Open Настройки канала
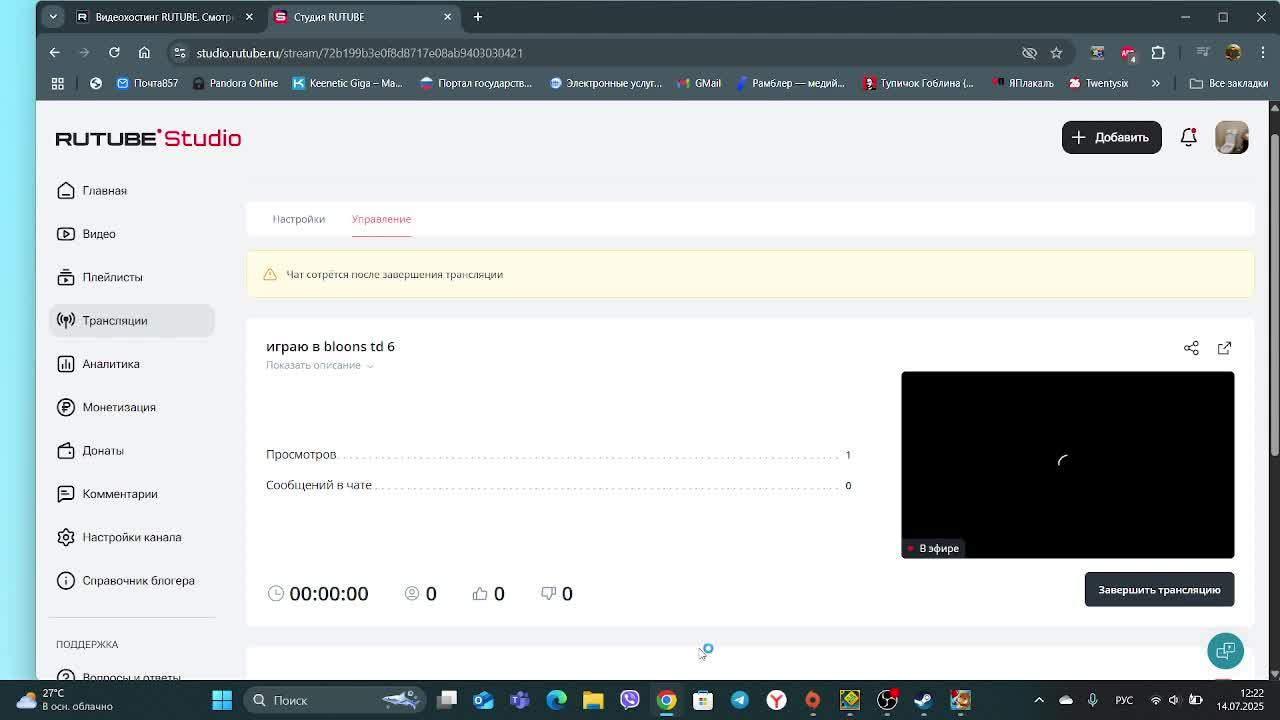 pos(119,537)
